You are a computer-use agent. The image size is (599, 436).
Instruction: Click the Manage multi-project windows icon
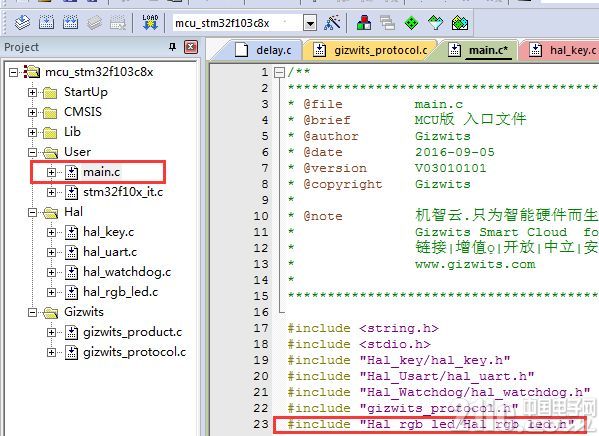coord(388,23)
